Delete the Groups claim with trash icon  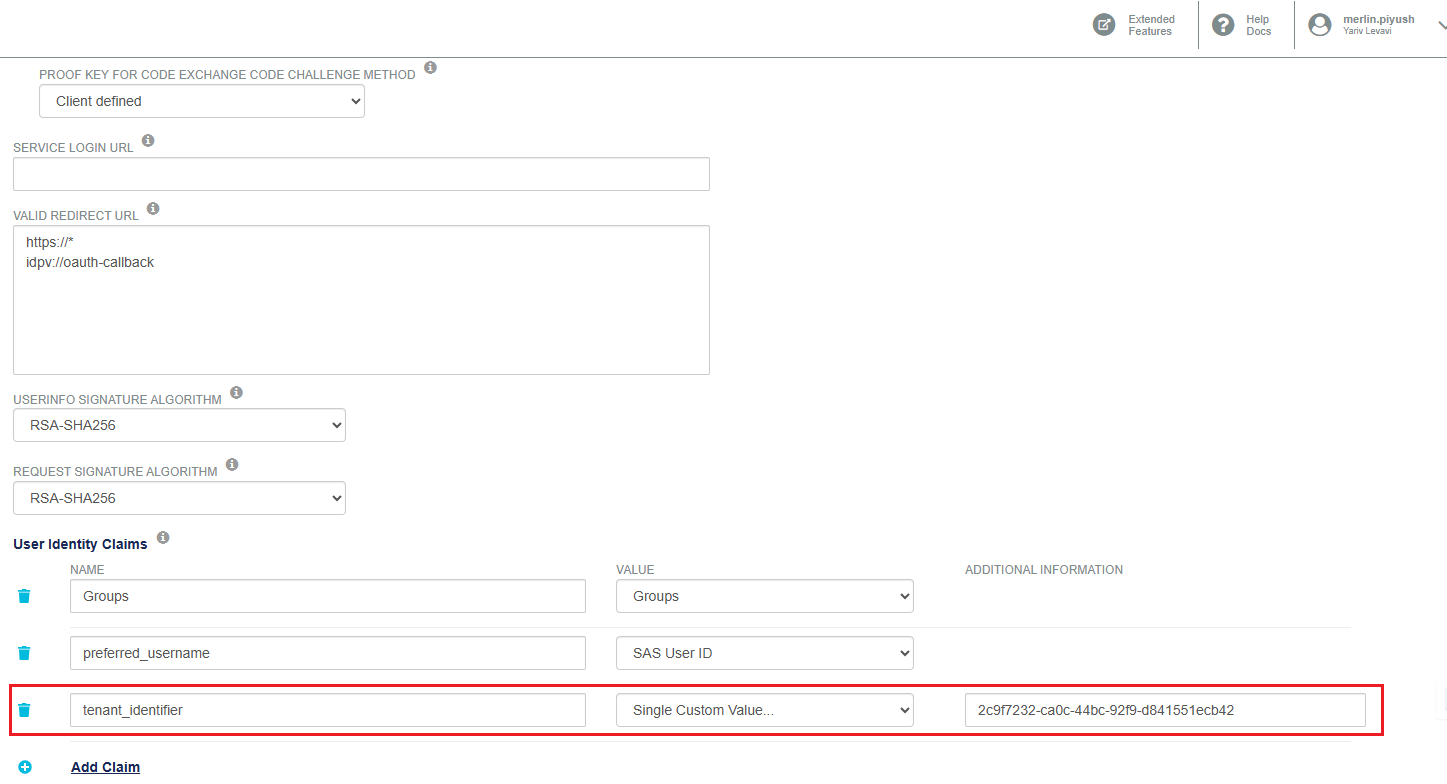24,596
